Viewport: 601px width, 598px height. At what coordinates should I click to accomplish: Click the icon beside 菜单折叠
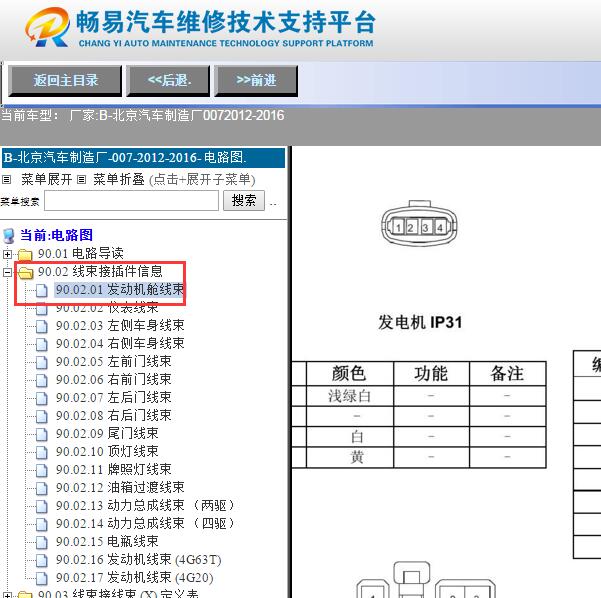click(81, 179)
